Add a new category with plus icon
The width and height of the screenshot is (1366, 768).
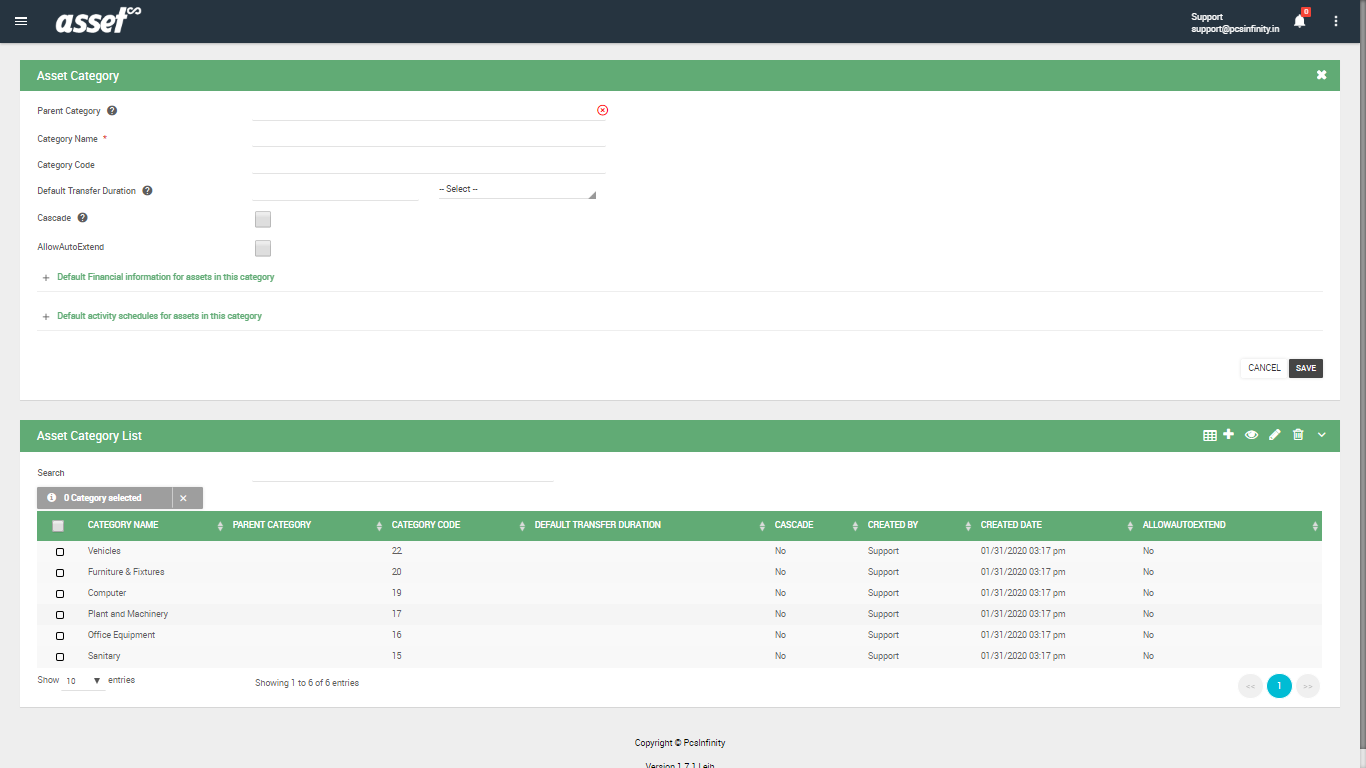pos(1229,434)
